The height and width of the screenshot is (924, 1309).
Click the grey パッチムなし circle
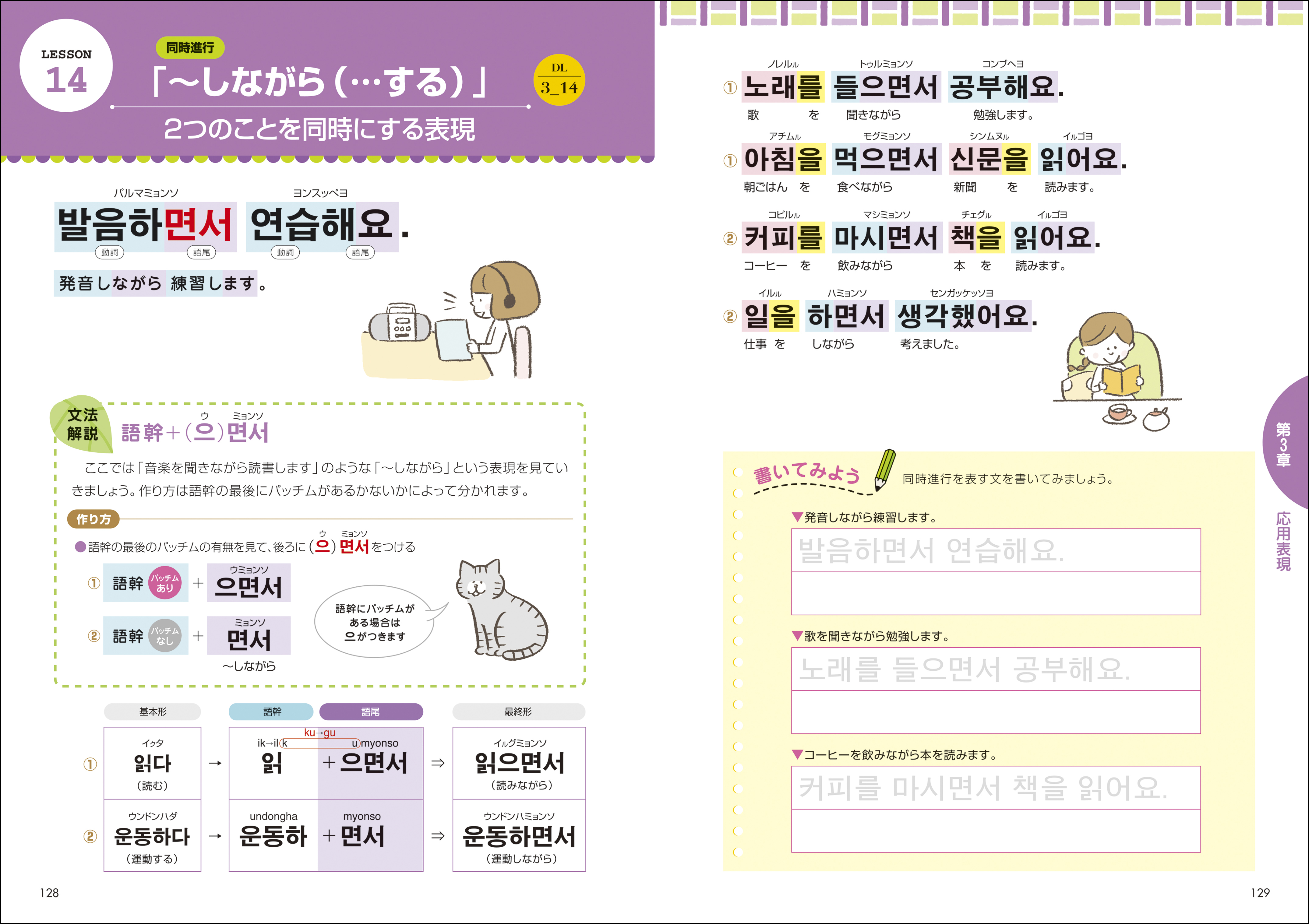coord(165,636)
